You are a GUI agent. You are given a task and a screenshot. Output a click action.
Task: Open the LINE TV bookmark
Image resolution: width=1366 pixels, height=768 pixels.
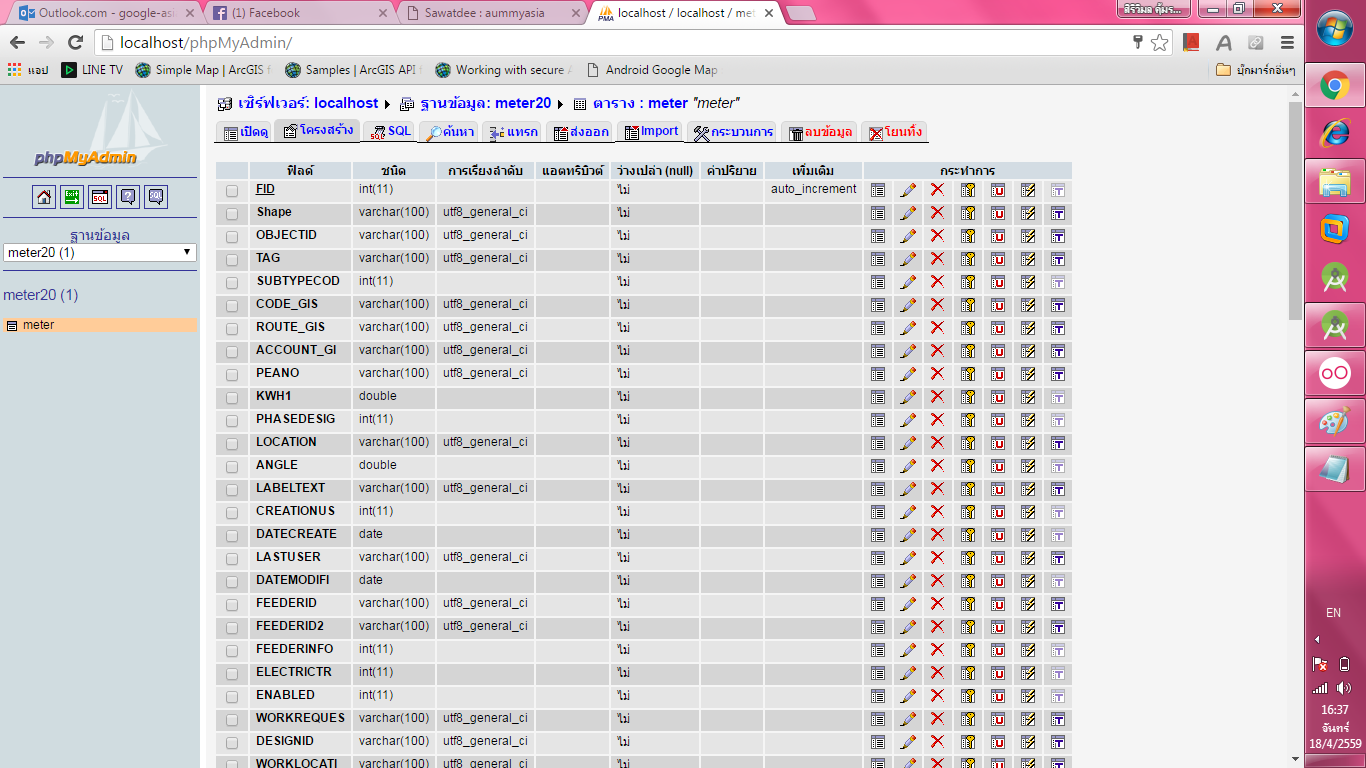click(92, 70)
